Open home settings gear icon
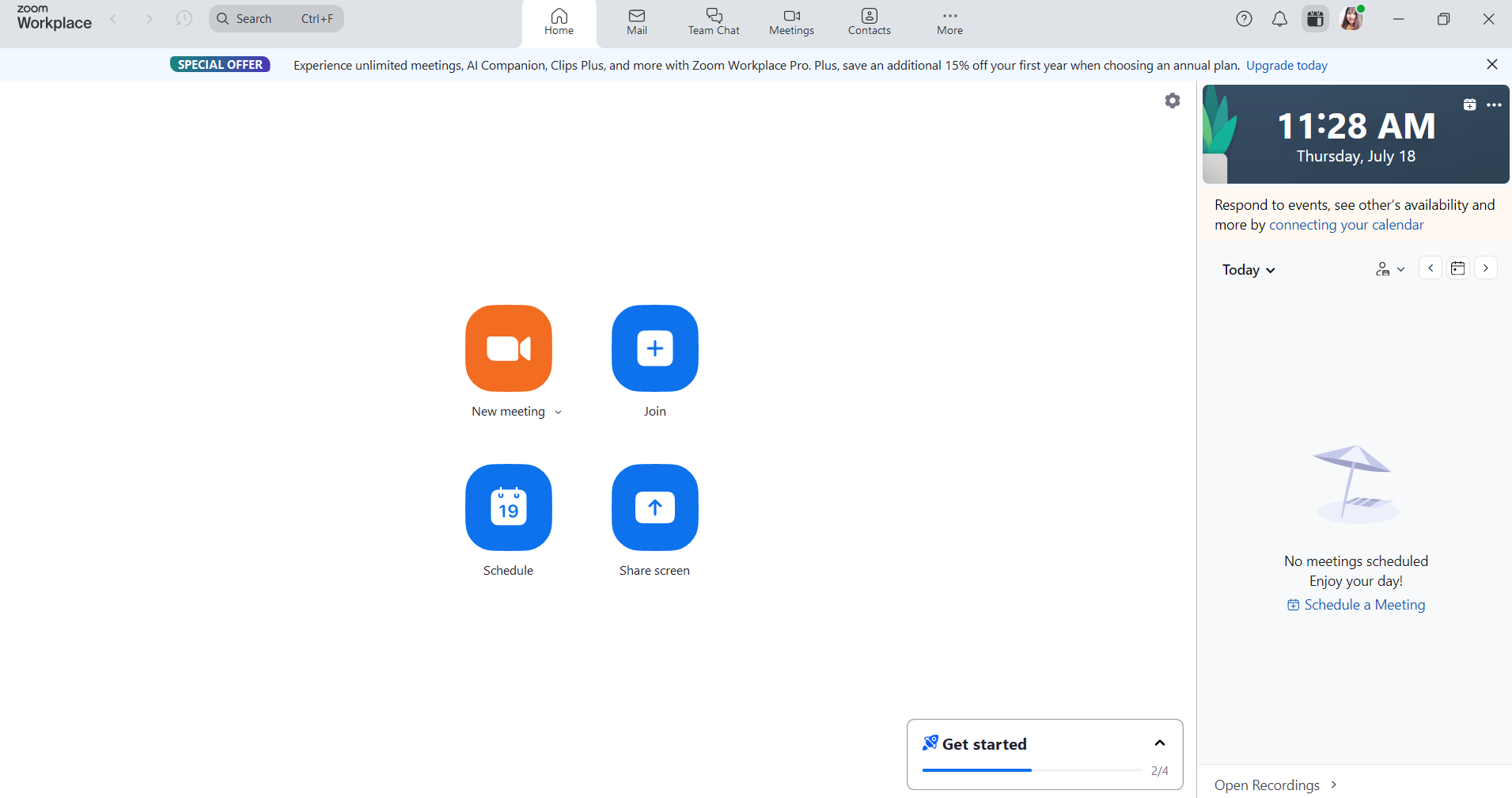Screen dimensions: 1512x798 click(1173, 101)
